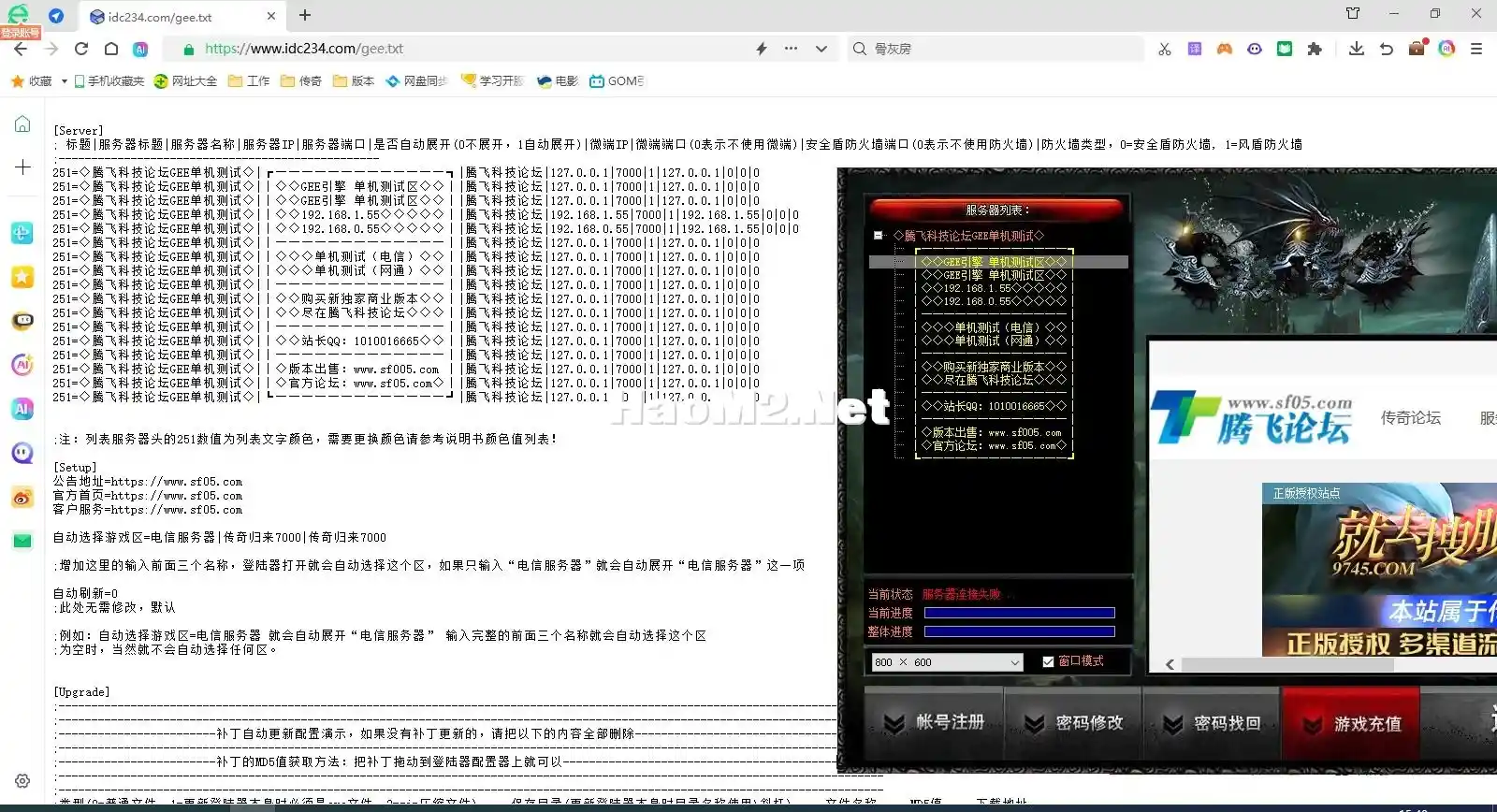Open the 版本 bookmark folder
The height and width of the screenshot is (812, 1497).
[354, 81]
